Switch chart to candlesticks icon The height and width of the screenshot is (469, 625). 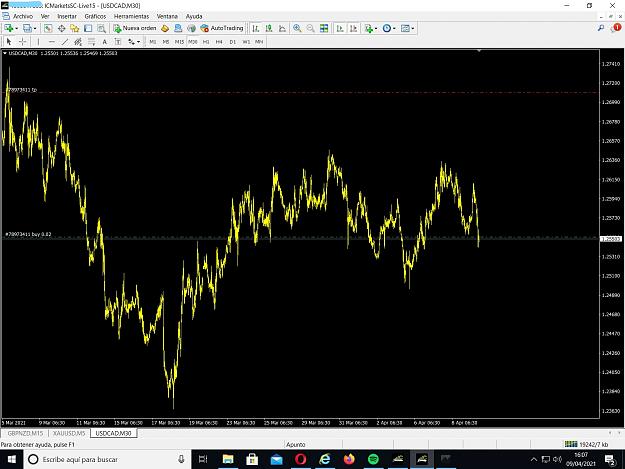point(269,28)
